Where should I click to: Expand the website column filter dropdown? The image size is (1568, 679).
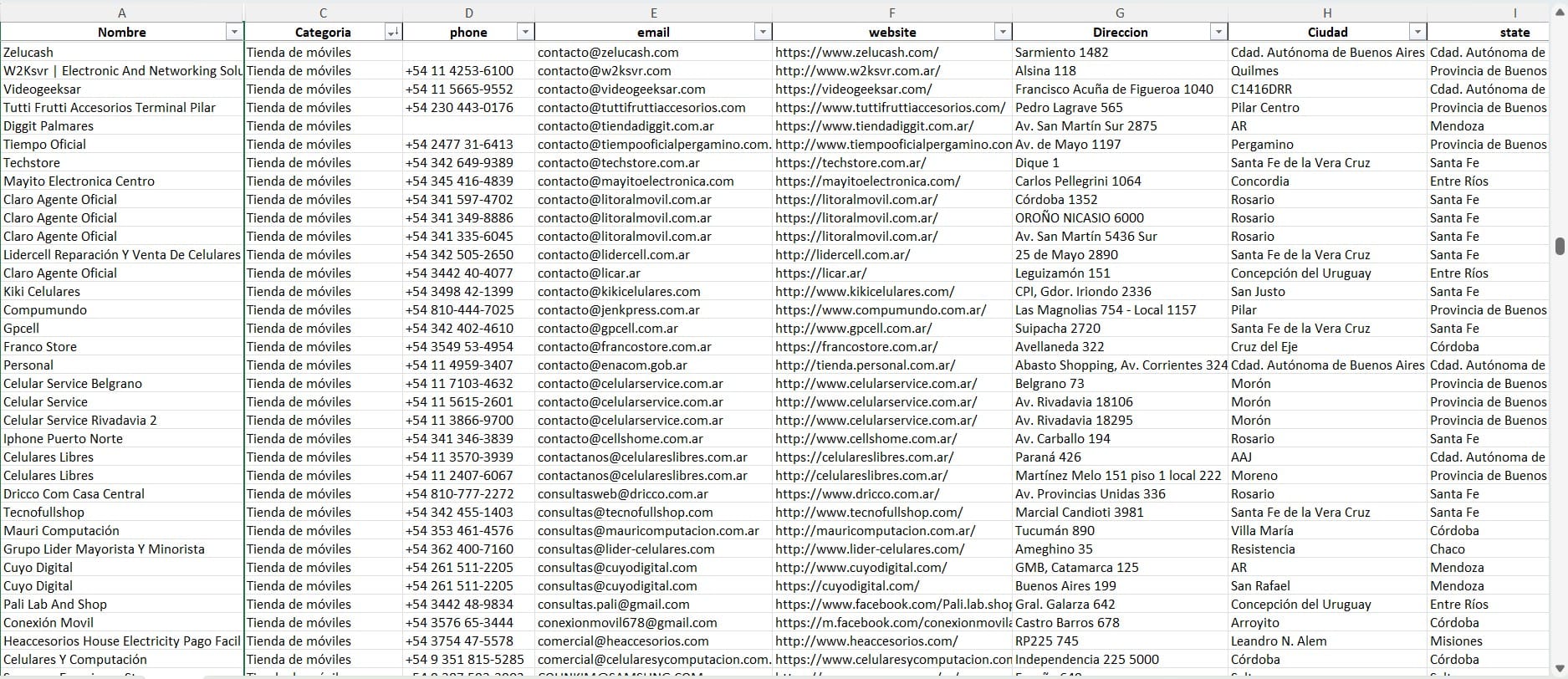point(1003,32)
